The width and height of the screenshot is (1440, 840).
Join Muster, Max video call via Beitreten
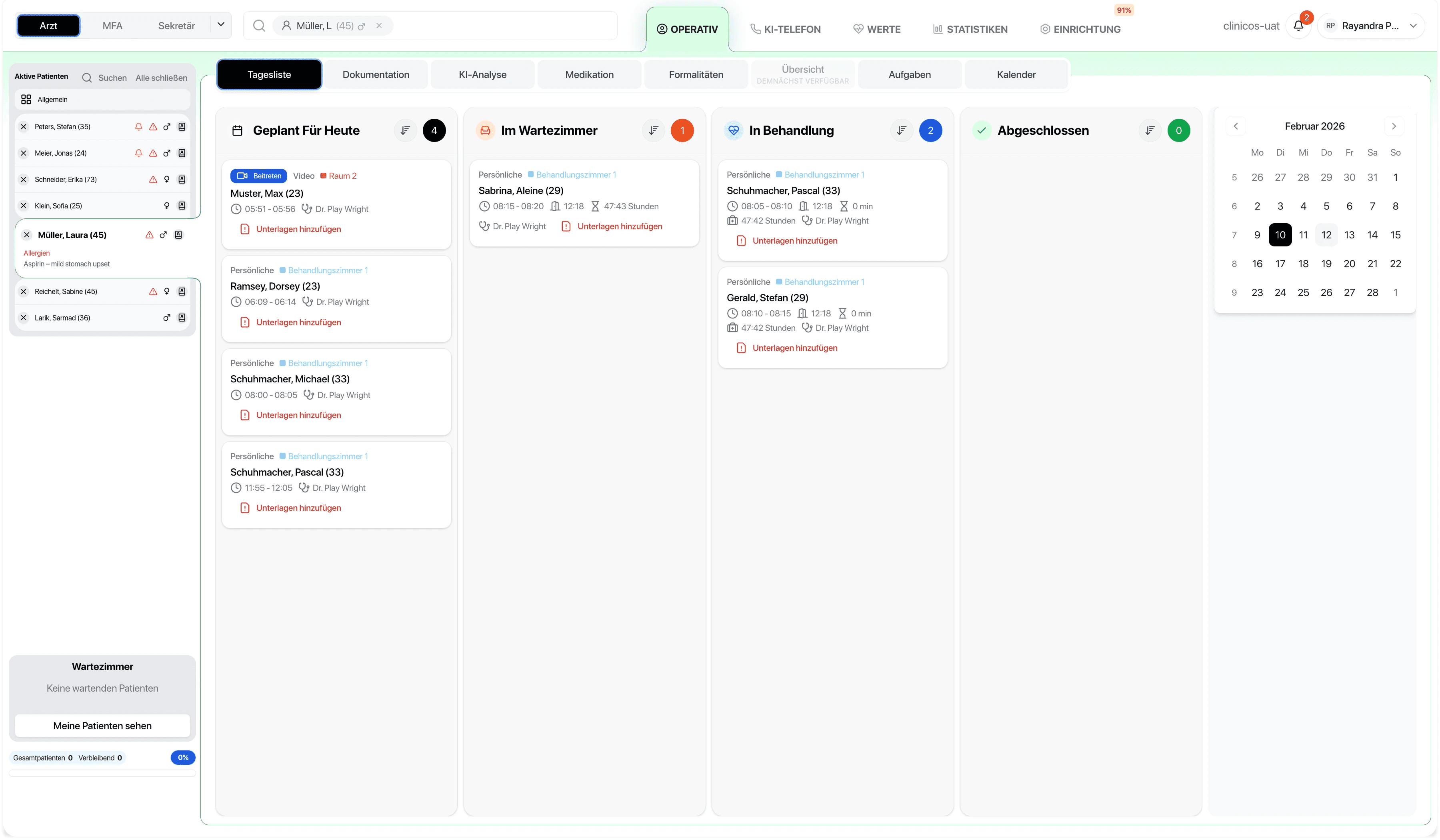point(259,176)
